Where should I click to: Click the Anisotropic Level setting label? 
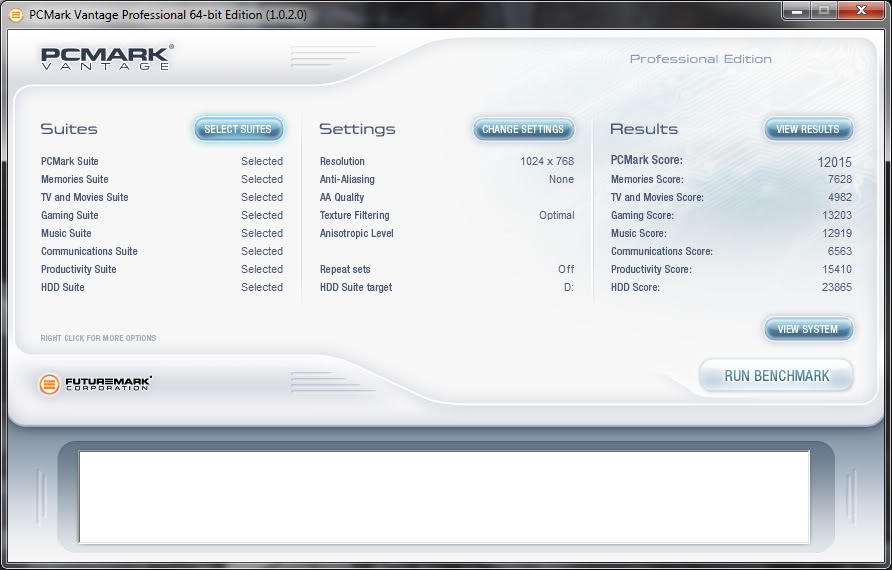357,233
